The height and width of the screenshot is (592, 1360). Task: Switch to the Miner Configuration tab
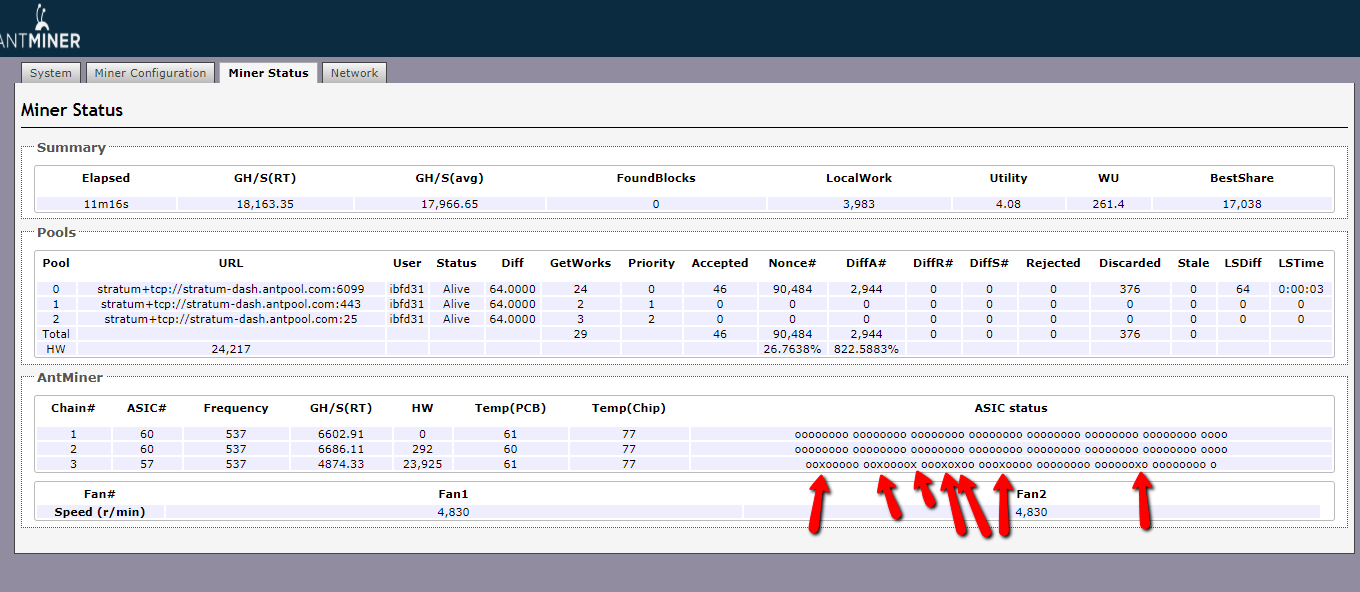[x=150, y=73]
